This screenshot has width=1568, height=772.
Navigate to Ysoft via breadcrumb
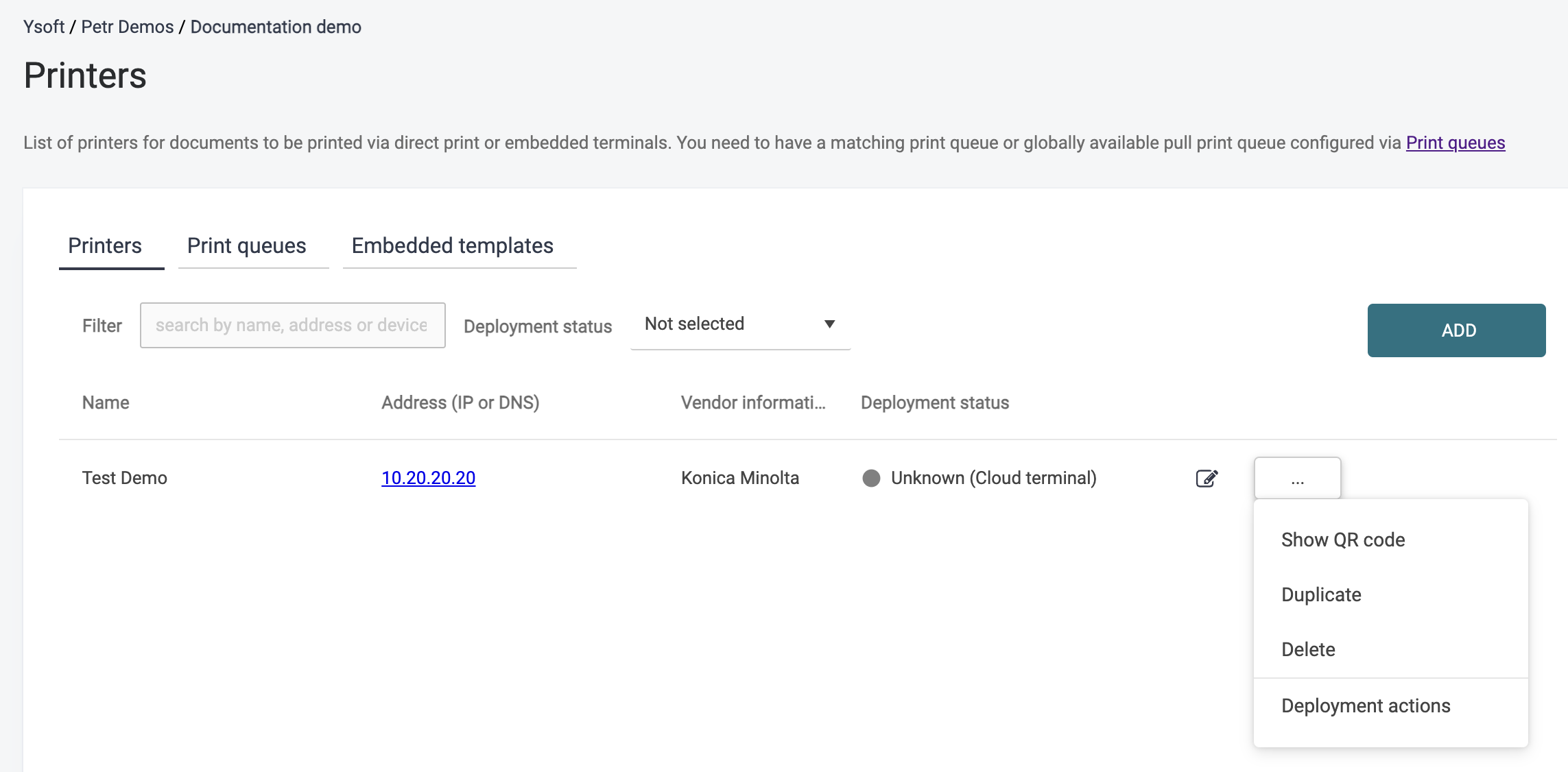tap(44, 27)
